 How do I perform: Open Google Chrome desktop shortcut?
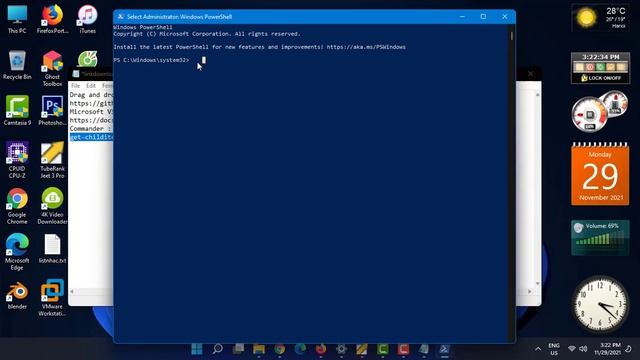pyautogui.click(x=17, y=206)
